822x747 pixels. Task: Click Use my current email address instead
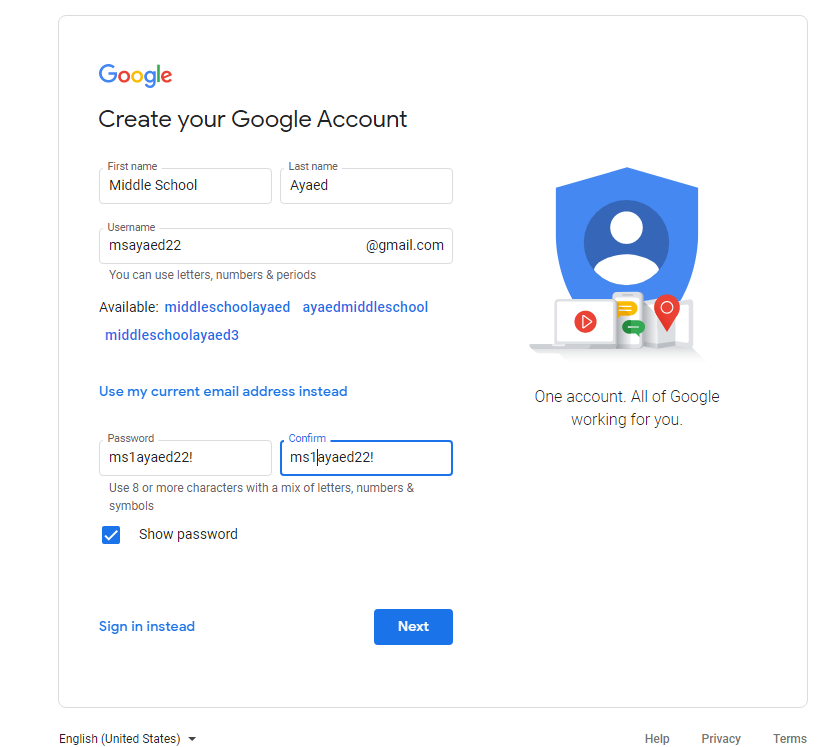pos(223,392)
